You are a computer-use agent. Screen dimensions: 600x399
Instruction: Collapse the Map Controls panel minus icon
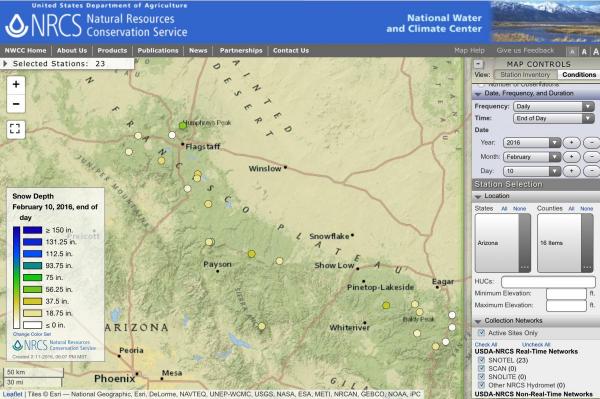478,64
